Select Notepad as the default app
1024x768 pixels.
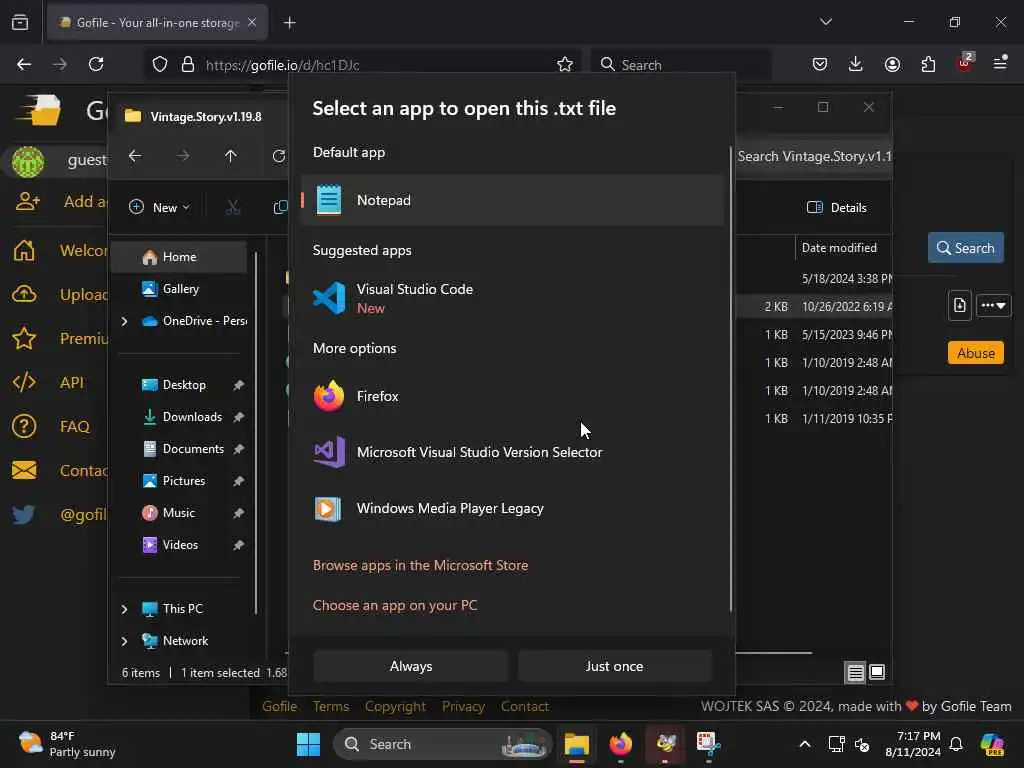click(513, 200)
